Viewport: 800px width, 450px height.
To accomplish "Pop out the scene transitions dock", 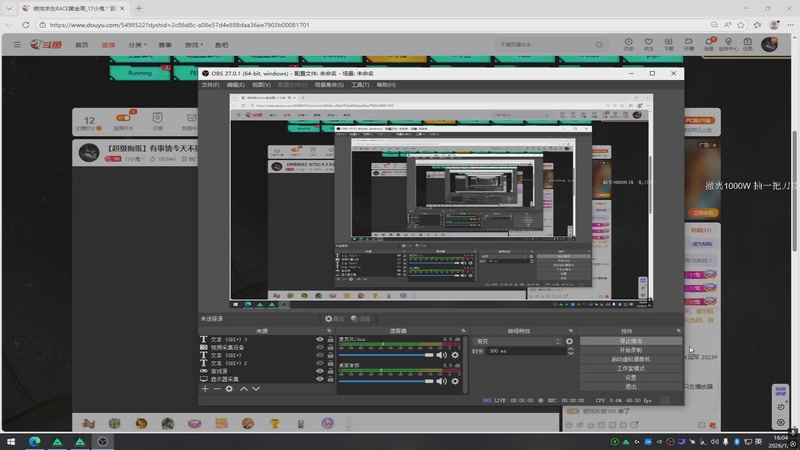I will [570, 331].
